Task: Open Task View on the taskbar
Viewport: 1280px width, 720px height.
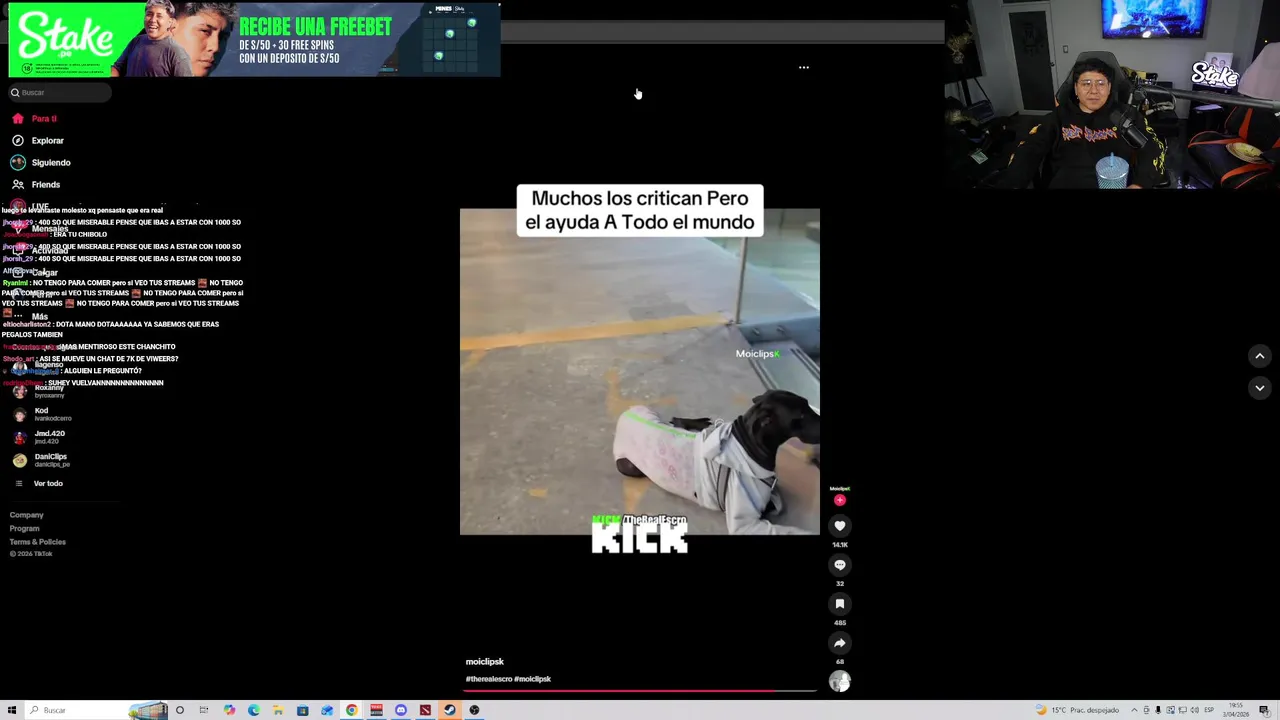Action: [204, 710]
